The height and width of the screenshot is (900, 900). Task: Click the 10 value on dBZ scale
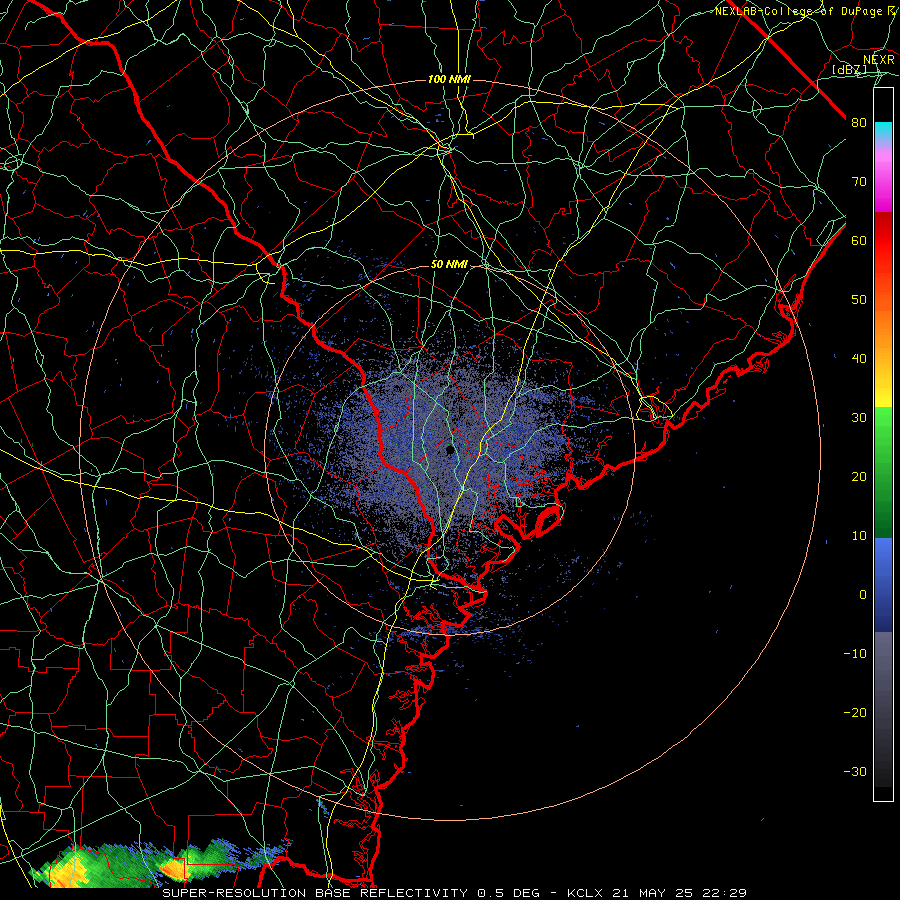click(859, 536)
